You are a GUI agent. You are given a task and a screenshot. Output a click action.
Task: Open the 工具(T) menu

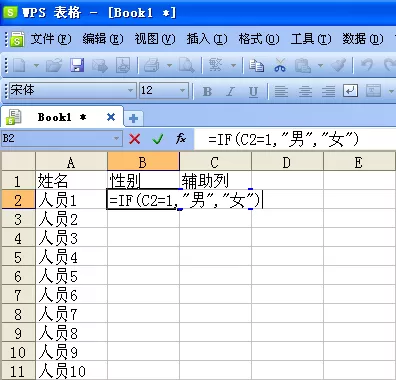[x=311, y=39]
